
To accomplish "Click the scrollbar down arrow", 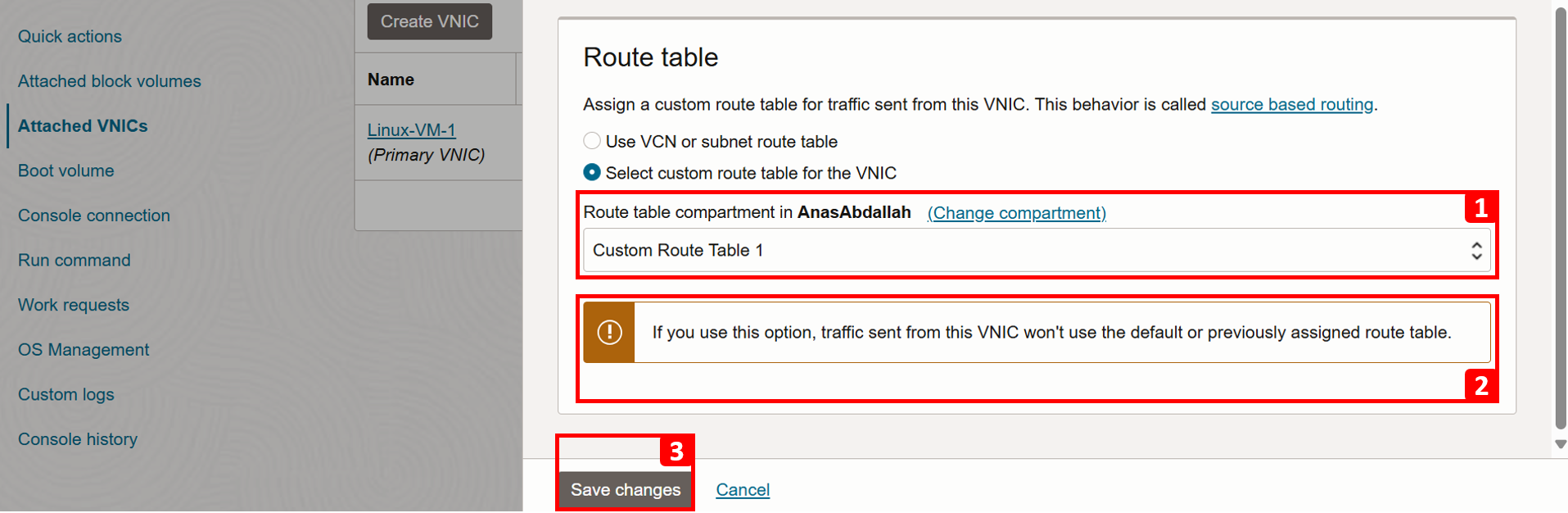I will (1561, 444).
